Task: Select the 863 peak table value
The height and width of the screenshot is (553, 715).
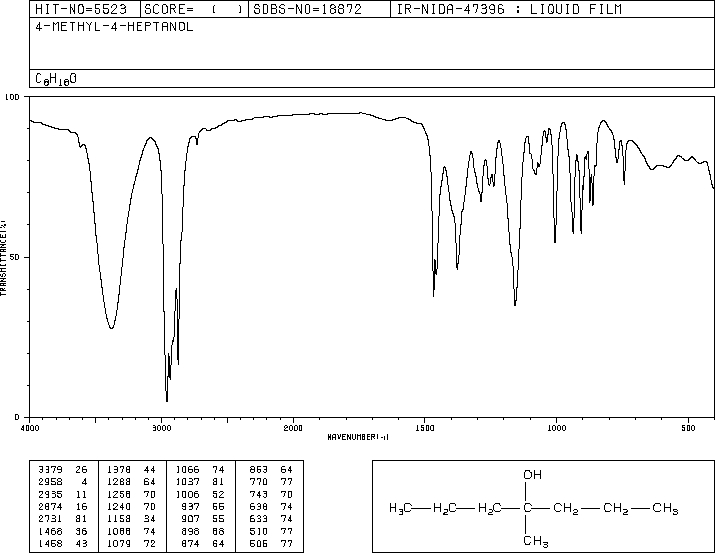Action: click(x=271, y=470)
